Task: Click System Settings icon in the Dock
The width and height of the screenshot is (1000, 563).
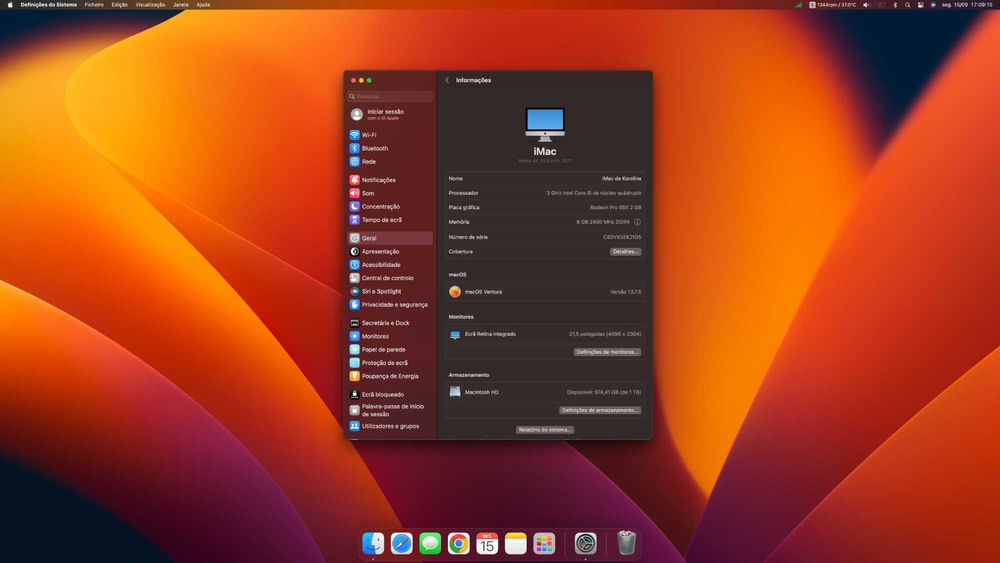Action: [585, 543]
